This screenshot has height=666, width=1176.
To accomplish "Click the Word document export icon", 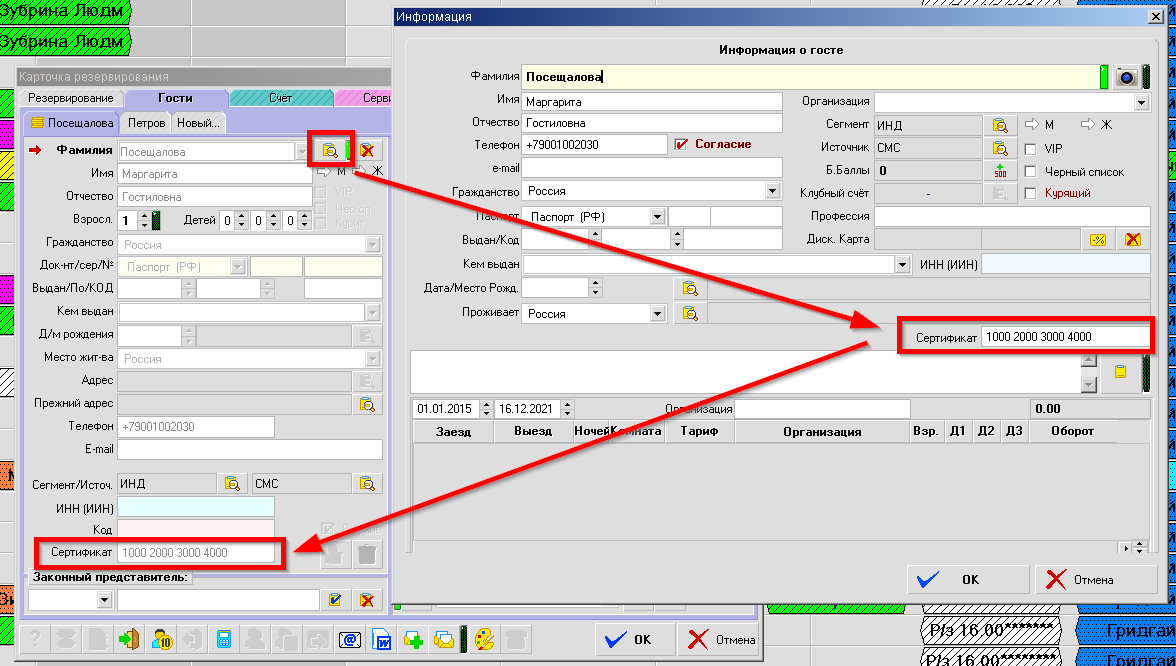I will click(x=381, y=639).
